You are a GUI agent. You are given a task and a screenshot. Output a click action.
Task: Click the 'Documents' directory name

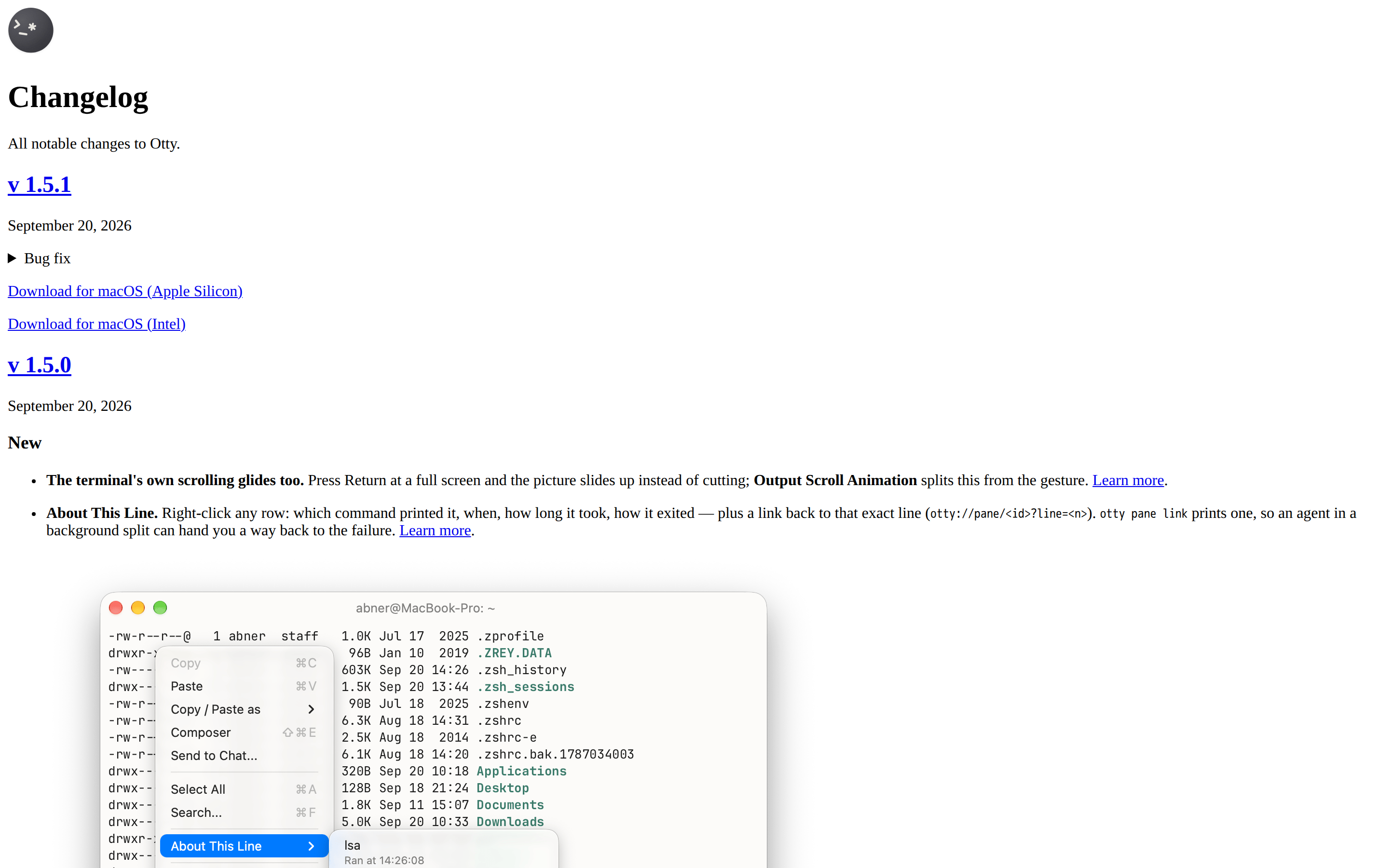click(510, 805)
